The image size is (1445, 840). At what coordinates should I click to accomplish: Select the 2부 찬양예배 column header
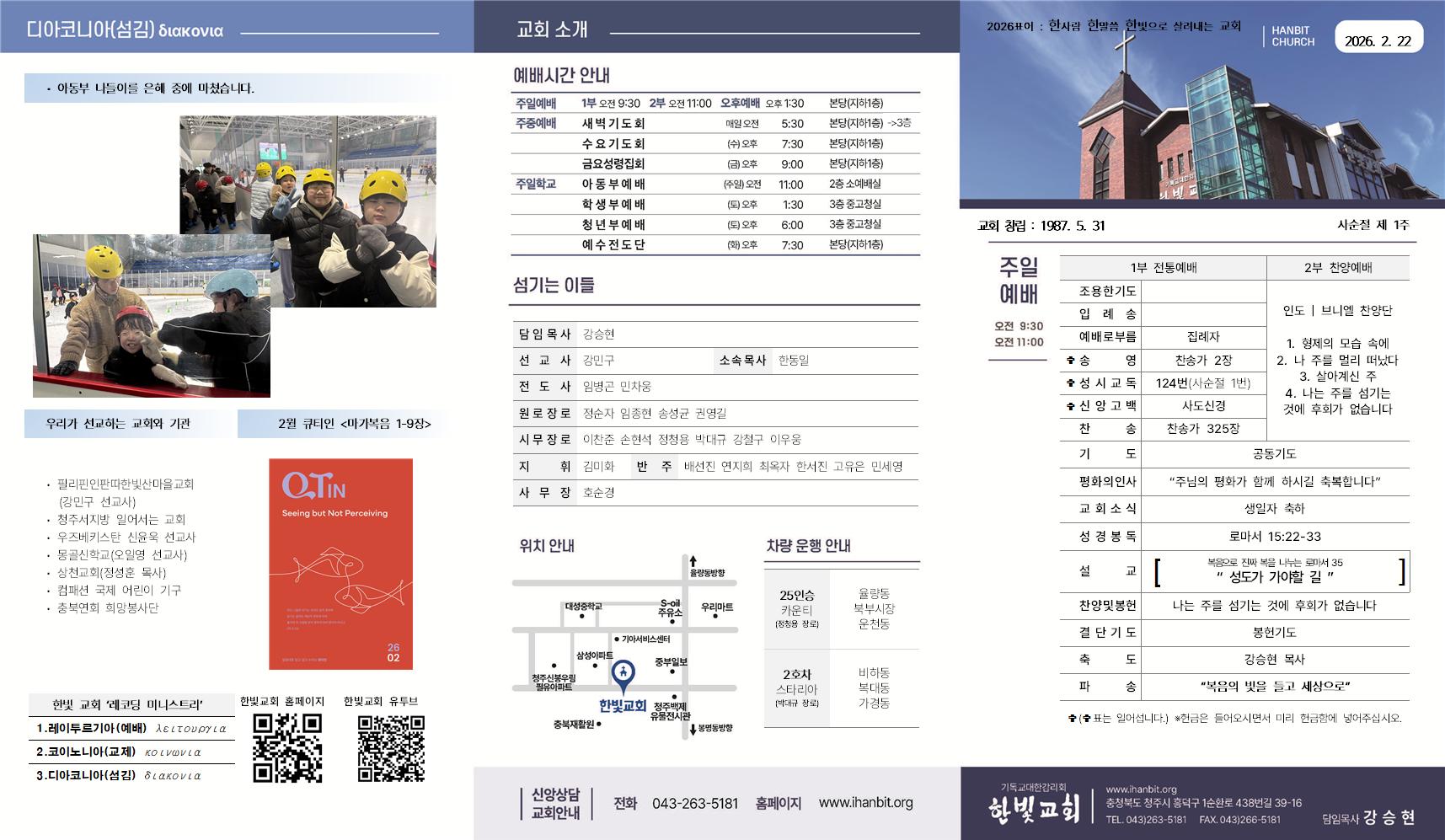coord(1338,268)
